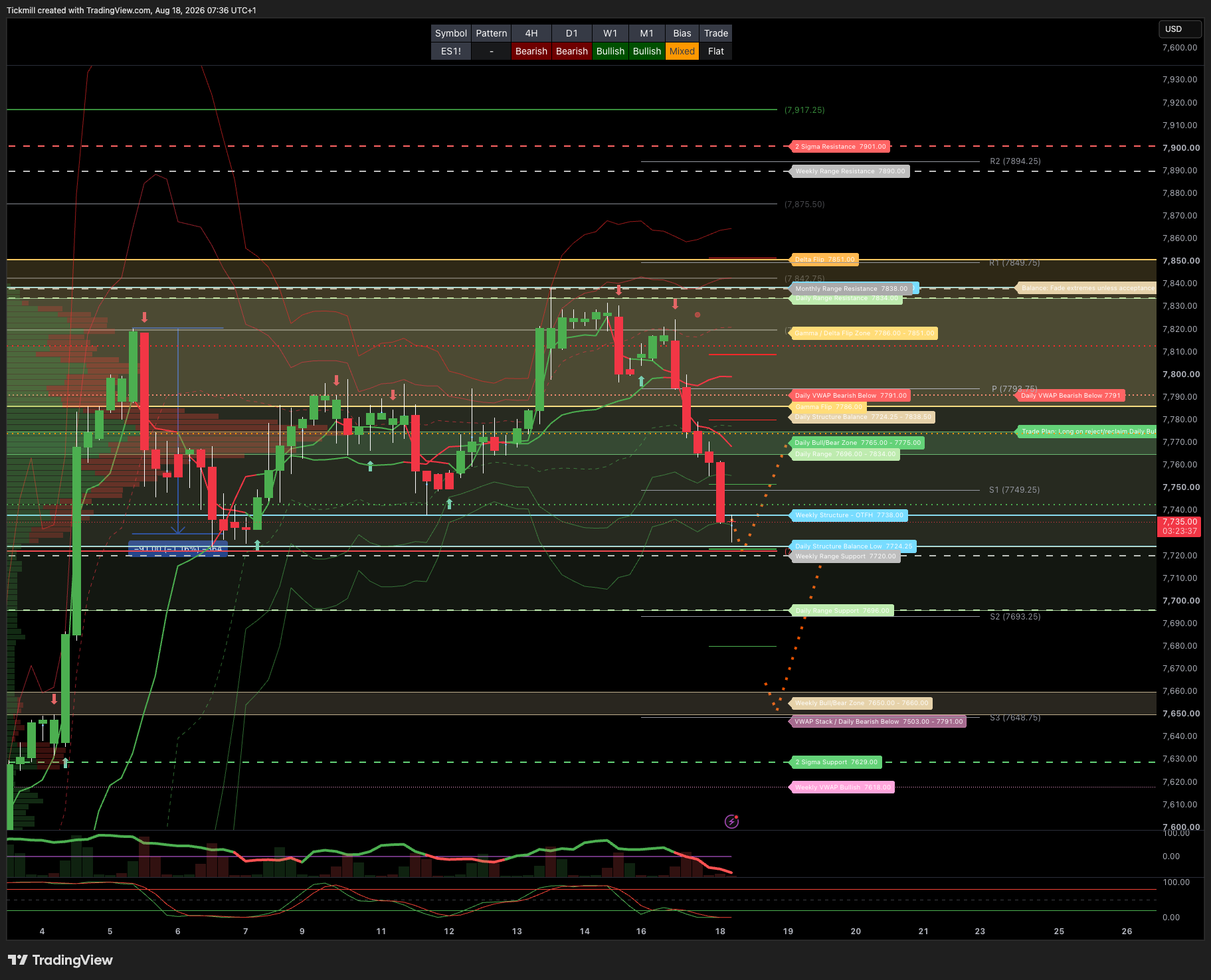
Task: Click the Bullish cell under M1
Action: 647,51
